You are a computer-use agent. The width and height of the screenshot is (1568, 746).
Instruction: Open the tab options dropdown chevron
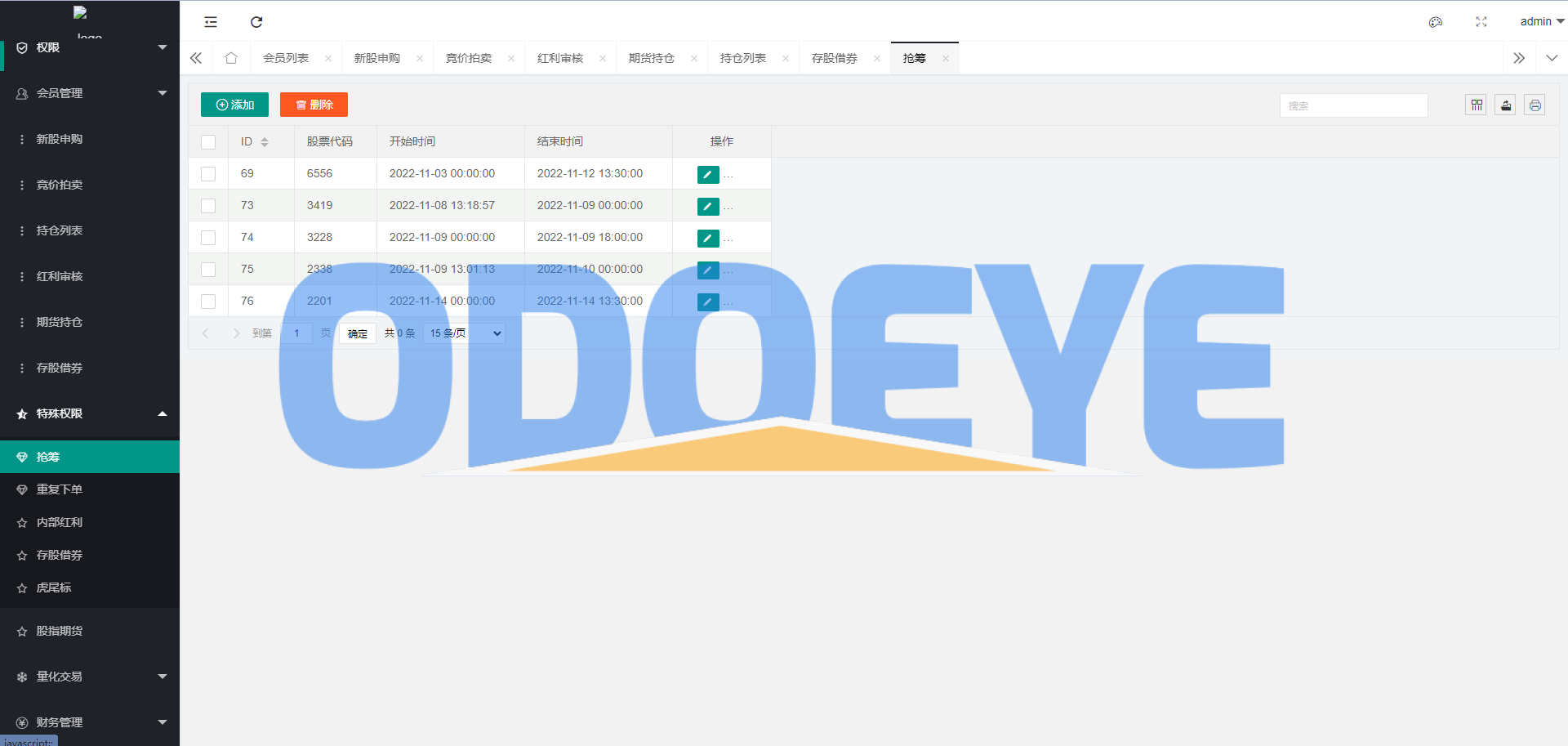[1552, 58]
